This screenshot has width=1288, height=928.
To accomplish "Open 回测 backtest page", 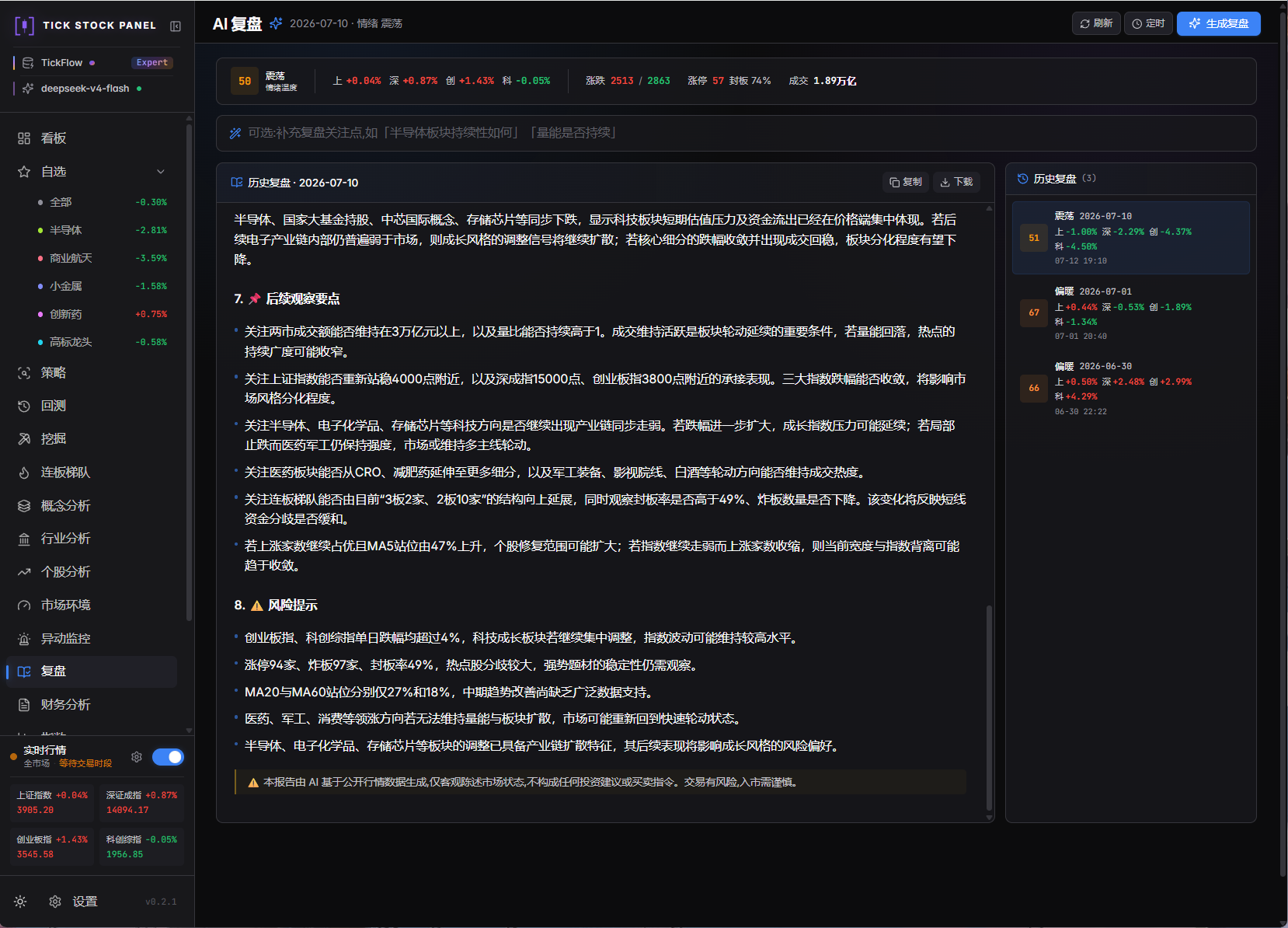I will click(93, 406).
